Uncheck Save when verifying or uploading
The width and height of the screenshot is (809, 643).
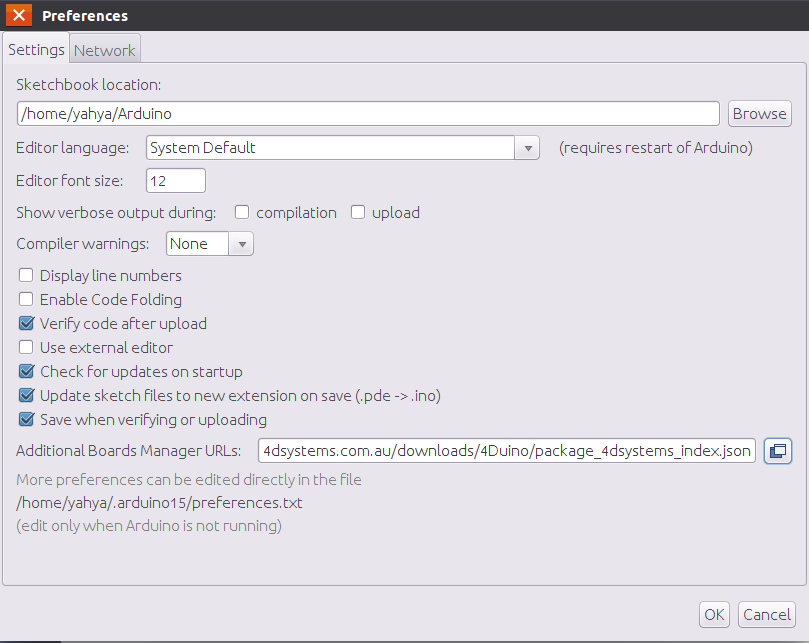26,420
